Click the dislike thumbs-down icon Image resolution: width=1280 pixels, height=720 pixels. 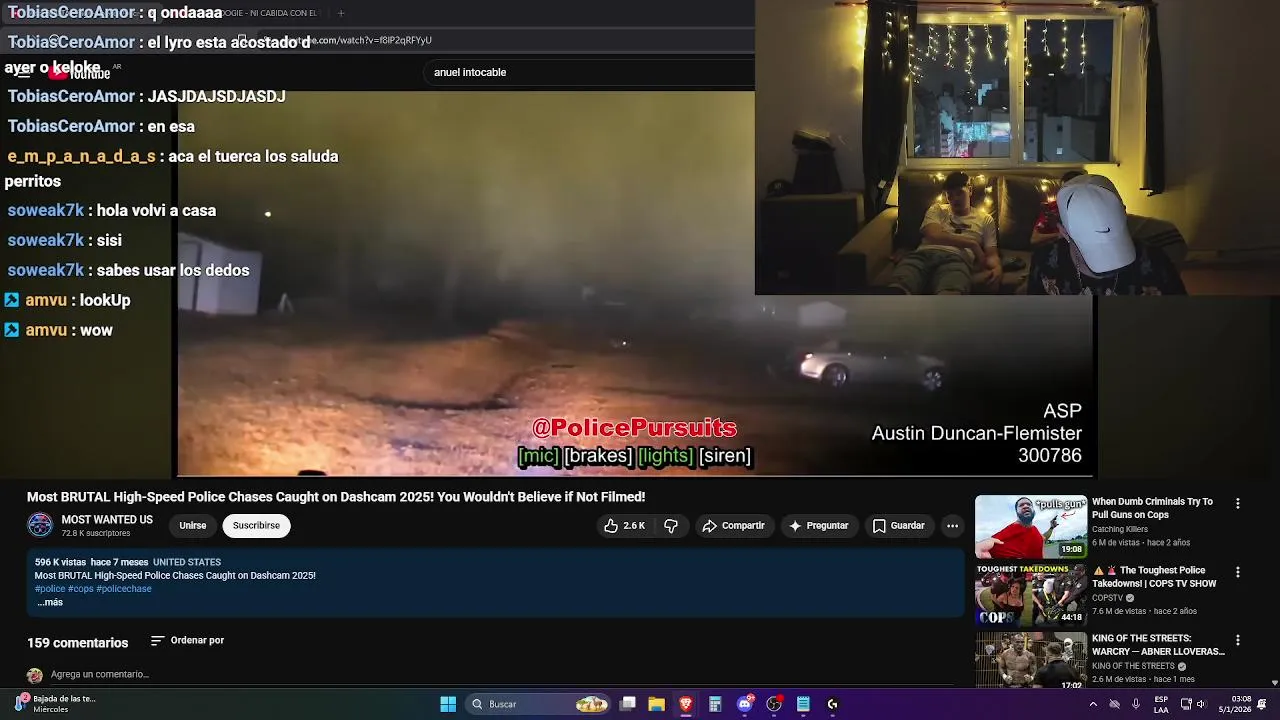(x=671, y=526)
